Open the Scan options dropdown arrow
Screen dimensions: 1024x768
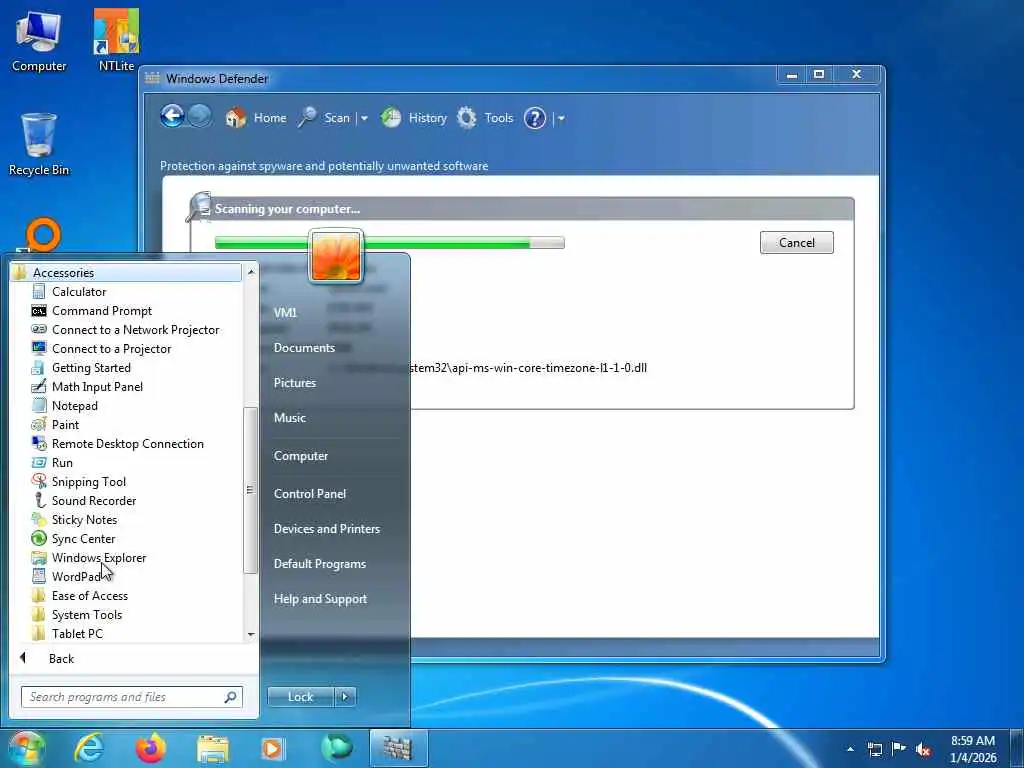tap(364, 118)
